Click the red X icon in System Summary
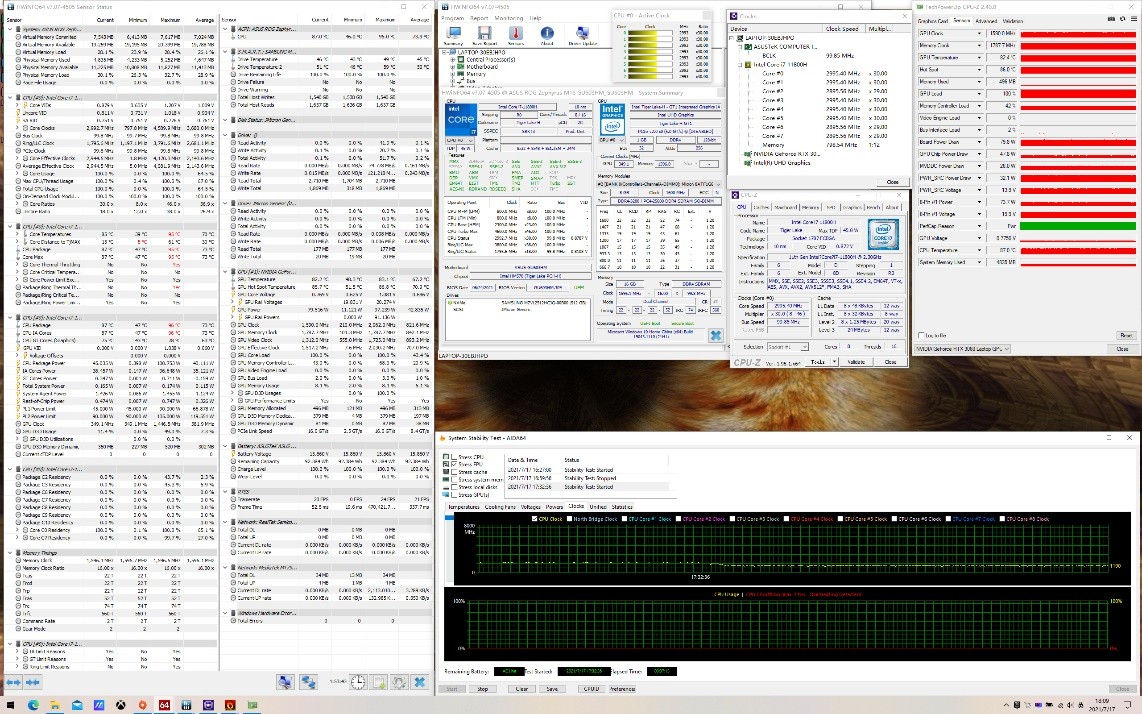Screen dimensions: 1142x714 point(715,335)
